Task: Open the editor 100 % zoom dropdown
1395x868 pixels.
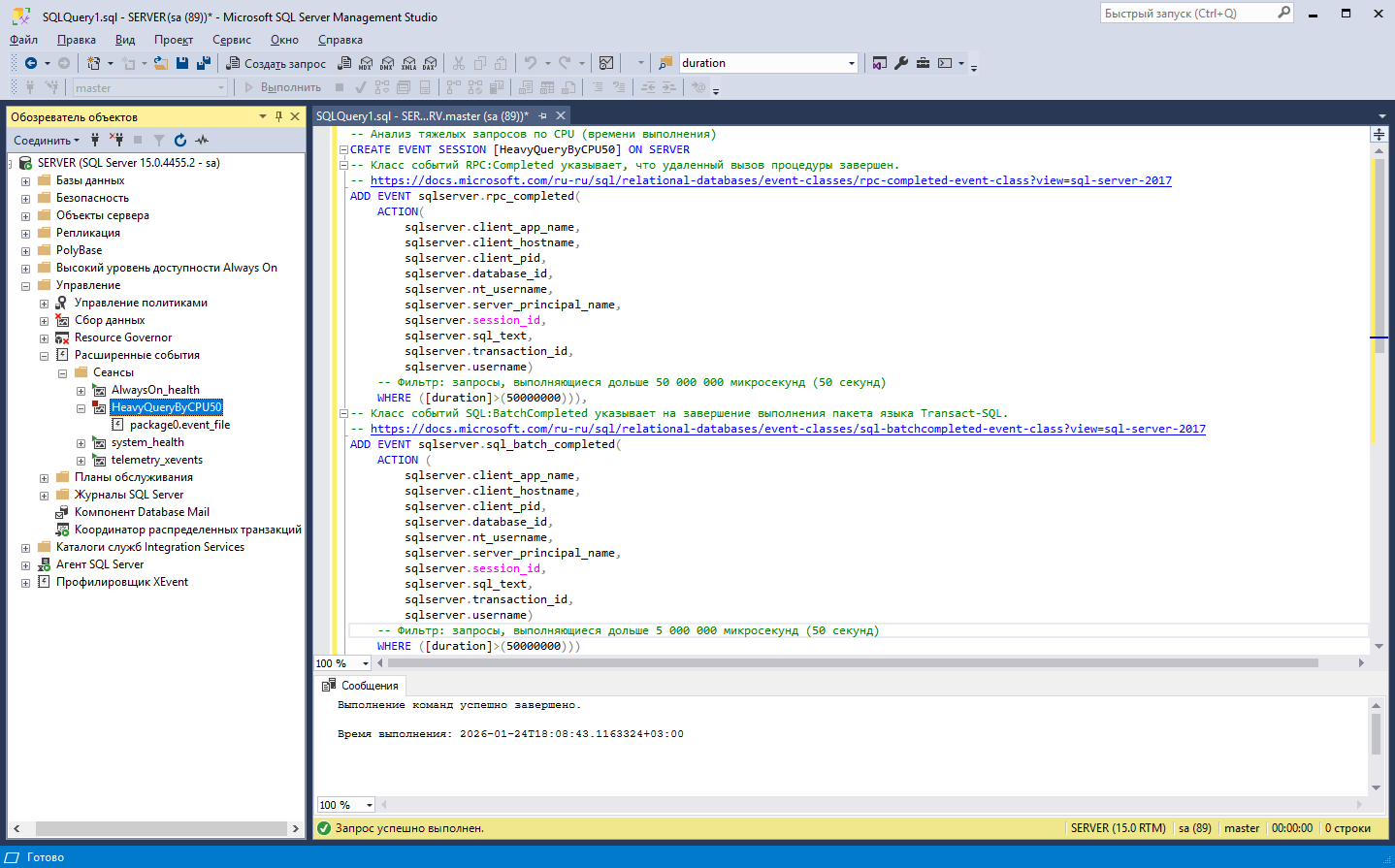Action: pos(366,664)
